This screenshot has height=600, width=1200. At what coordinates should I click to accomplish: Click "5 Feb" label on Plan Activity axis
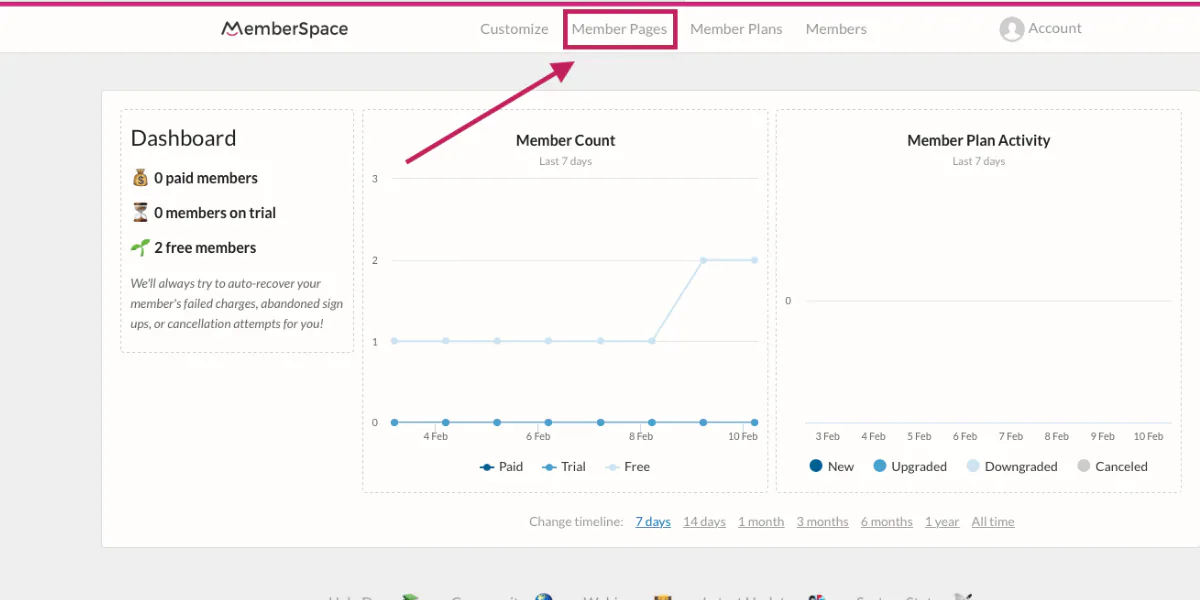(919, 436)
